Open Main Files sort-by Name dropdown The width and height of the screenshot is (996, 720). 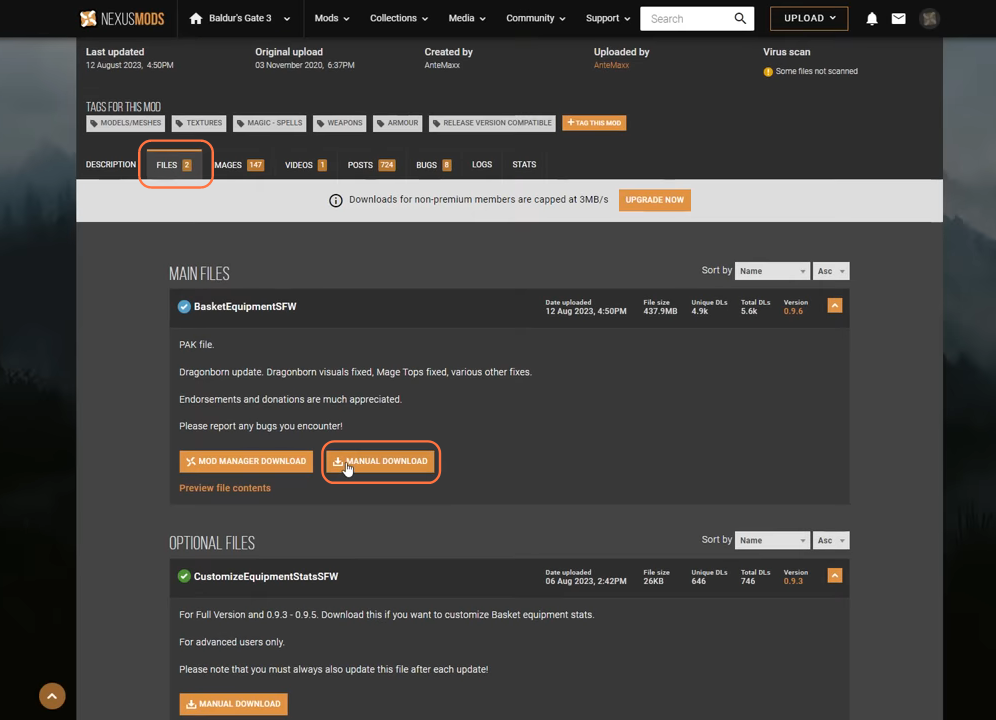point(772,271)
